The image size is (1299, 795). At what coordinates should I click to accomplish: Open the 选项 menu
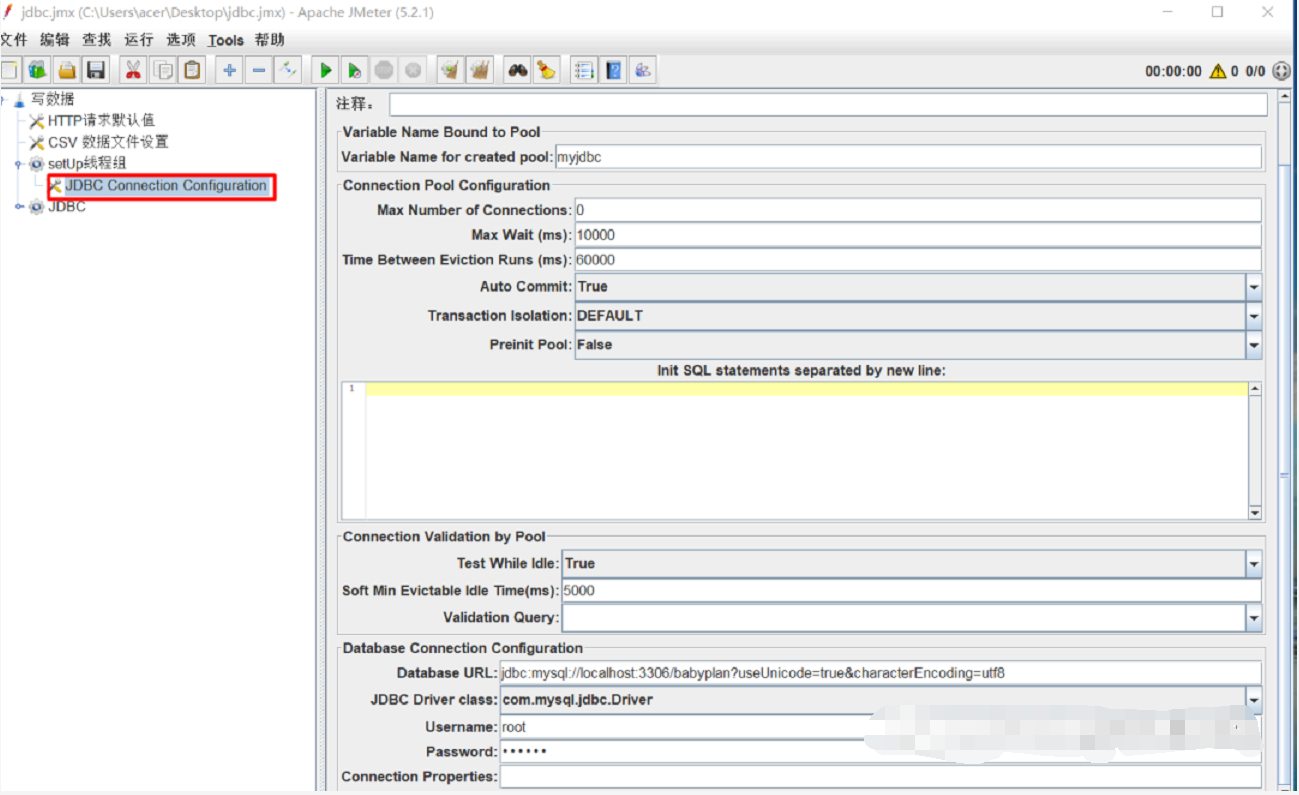[x=181, y=40]
